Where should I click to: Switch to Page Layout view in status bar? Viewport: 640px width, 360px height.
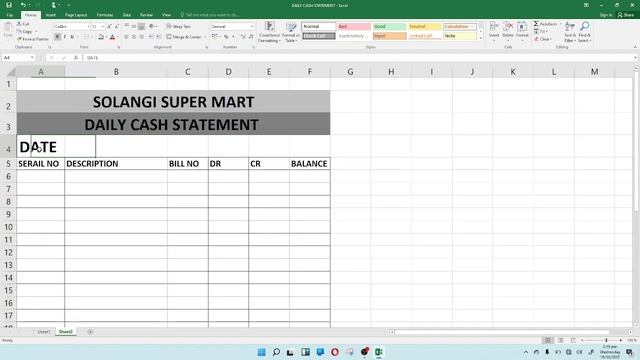[560, 340]
